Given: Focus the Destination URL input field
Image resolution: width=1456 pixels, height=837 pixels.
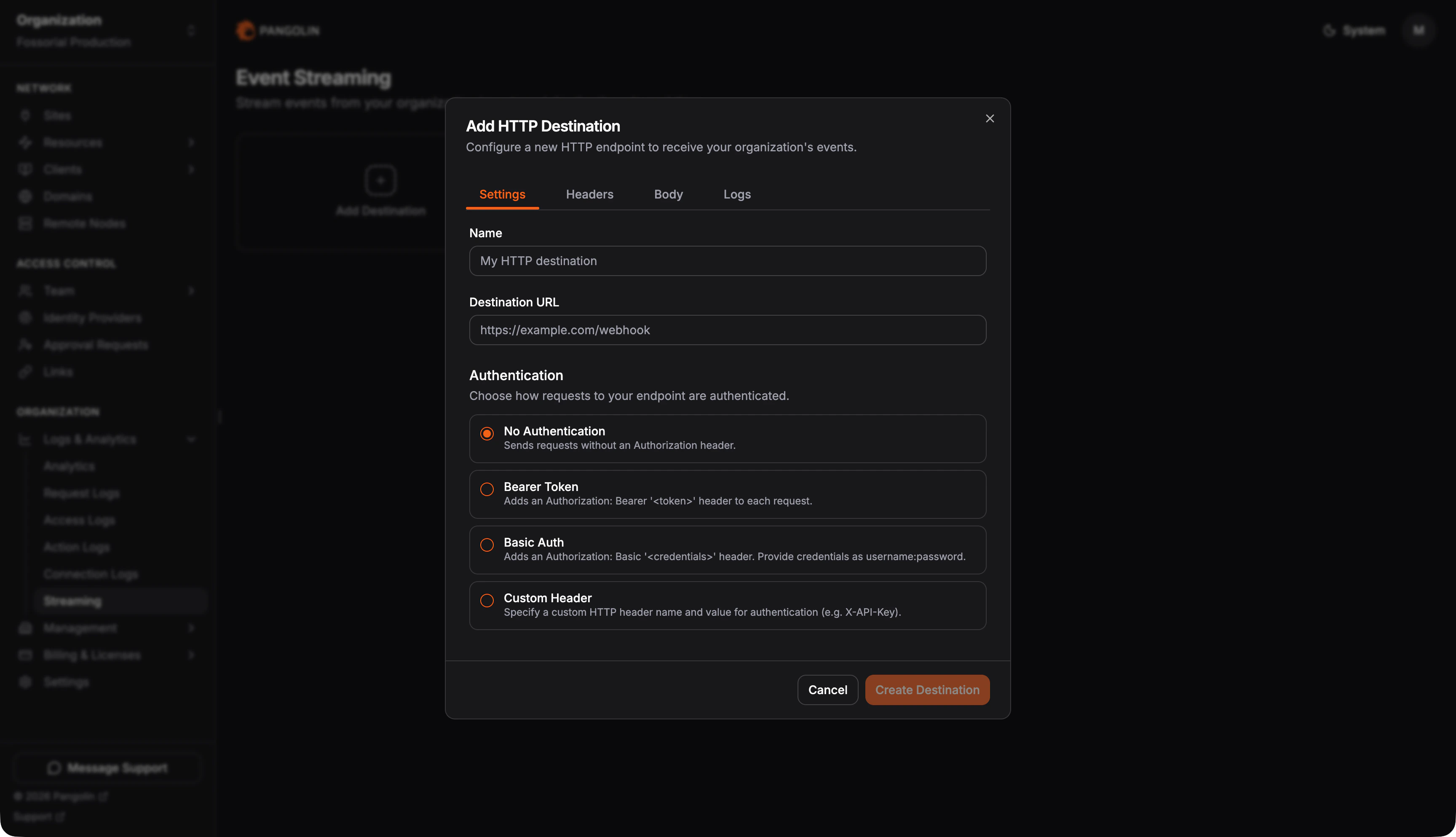Looking at the screenshot, I should 728,330.
